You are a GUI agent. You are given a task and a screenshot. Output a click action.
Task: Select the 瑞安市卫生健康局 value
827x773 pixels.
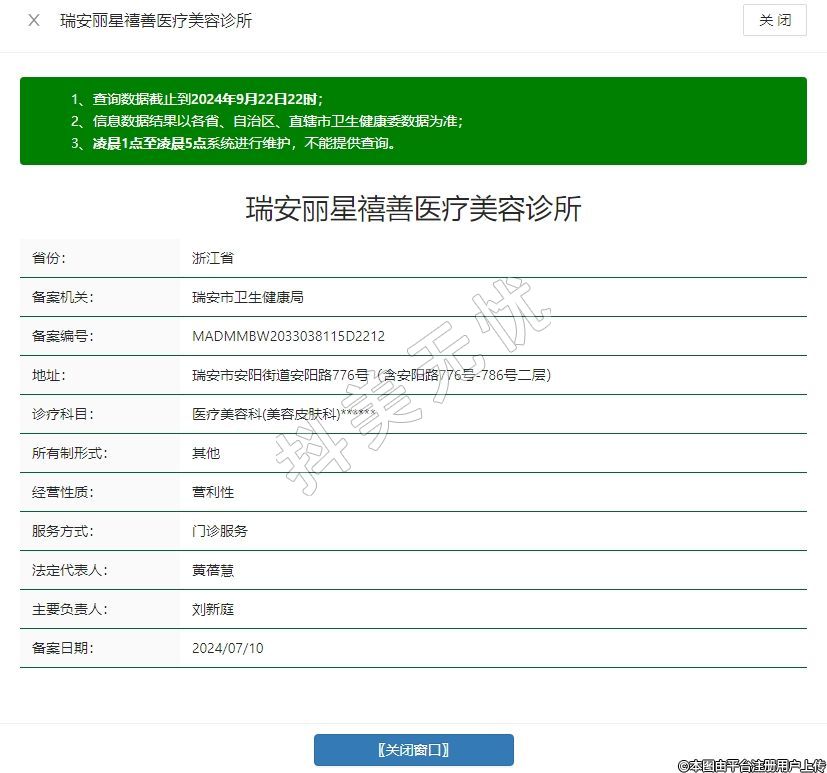tap(247, 297)
